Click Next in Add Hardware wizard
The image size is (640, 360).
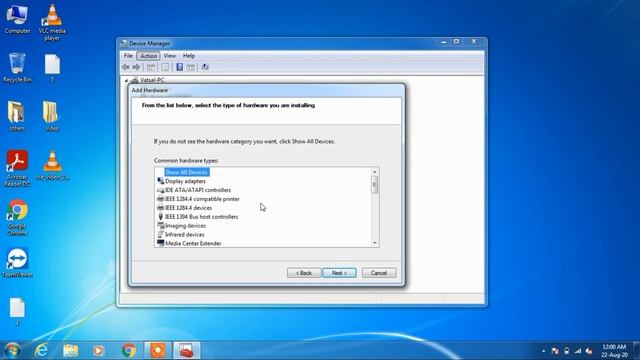(x=339, y=273)
